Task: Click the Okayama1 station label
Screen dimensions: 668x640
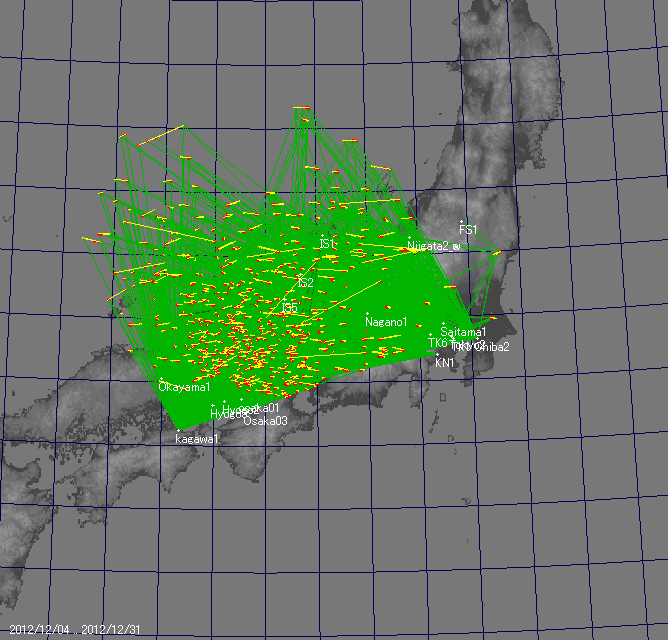Action: pyautogui.click(x=184, y=387)
